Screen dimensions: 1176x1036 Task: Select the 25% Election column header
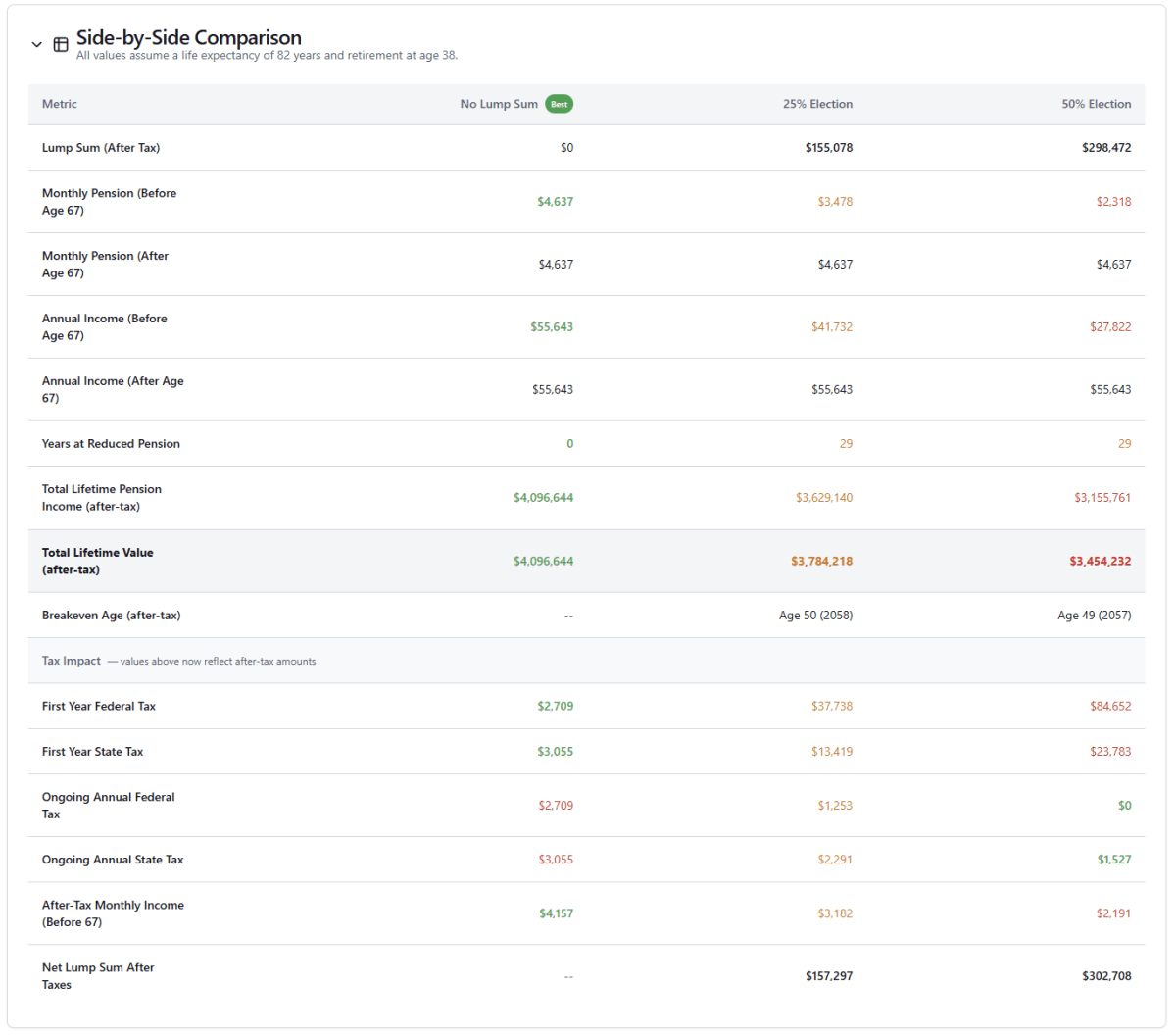click(817, 104)
